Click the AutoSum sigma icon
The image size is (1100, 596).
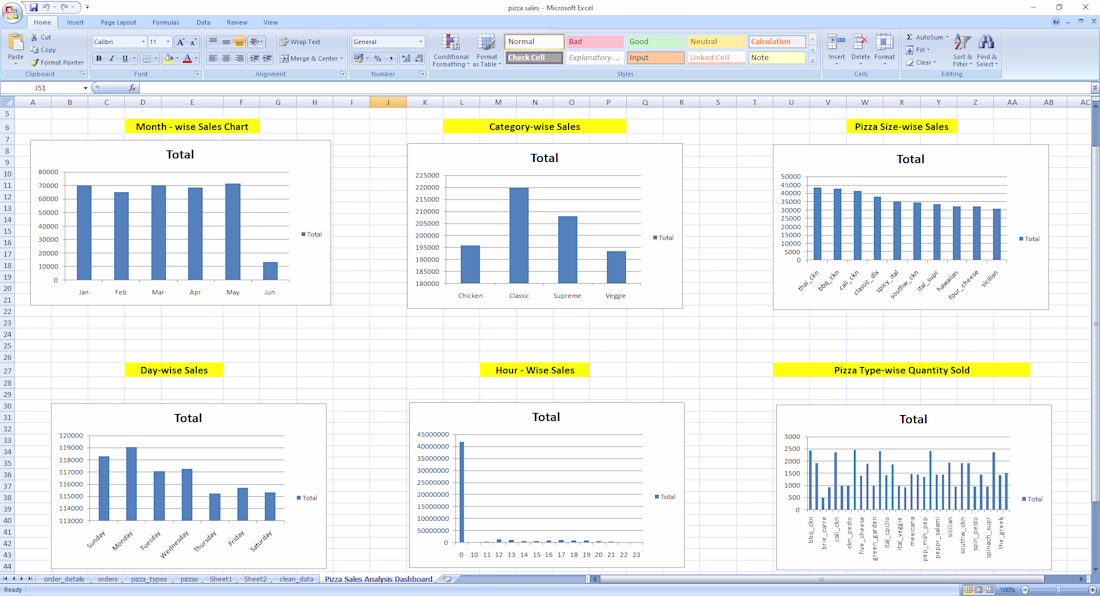pyautogui.click(x=910, y=37)
